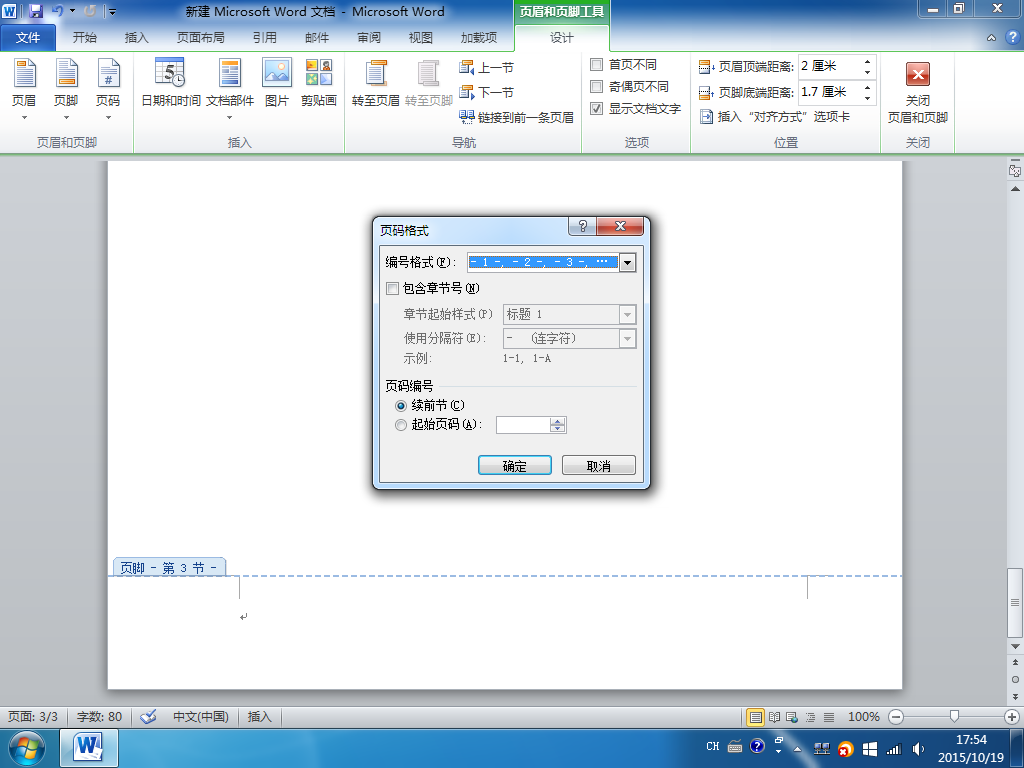Screen dimensions: 1024x768
Task: Click zoom in plus button
Action: (1012, 717)
